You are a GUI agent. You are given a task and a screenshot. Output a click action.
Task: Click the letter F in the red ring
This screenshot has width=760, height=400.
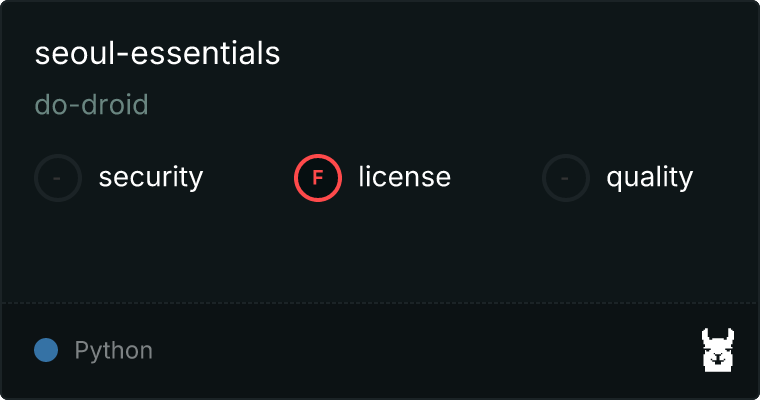318,178
